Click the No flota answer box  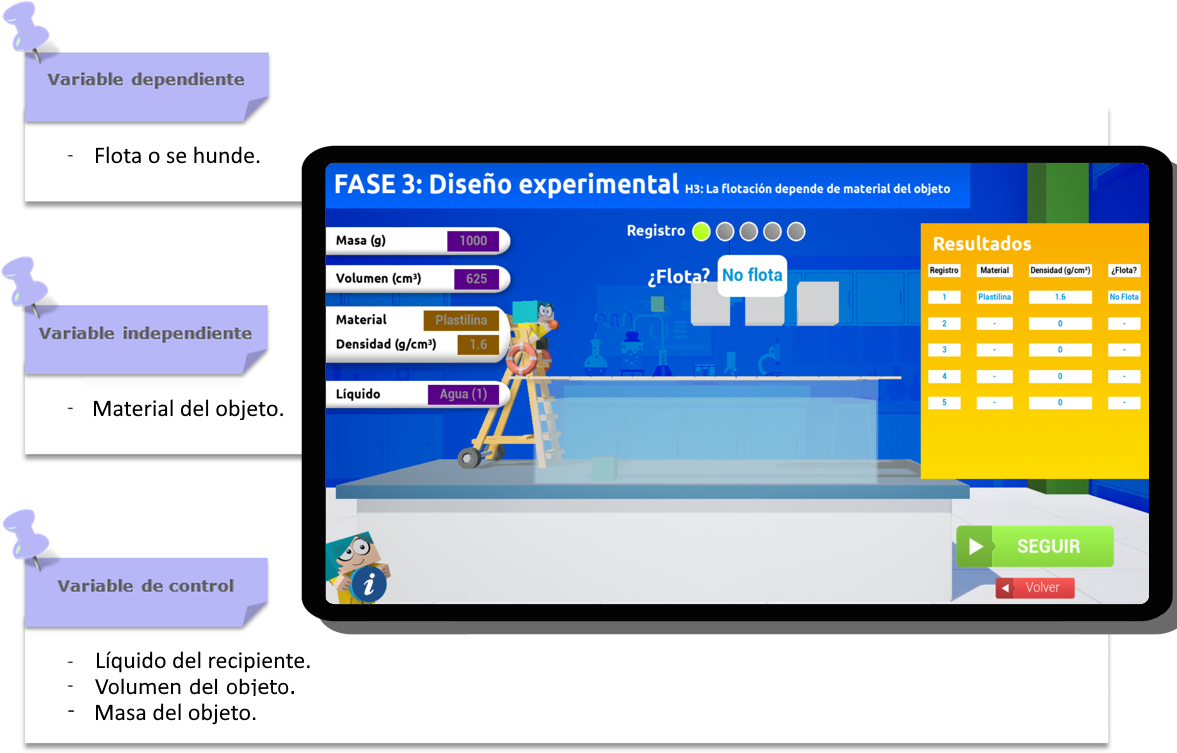[752, 275]
